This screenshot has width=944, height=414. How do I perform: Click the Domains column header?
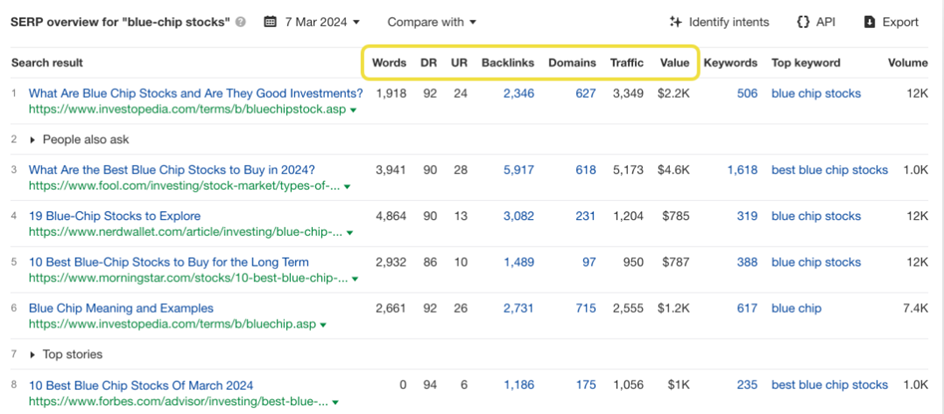pos(572,63)
